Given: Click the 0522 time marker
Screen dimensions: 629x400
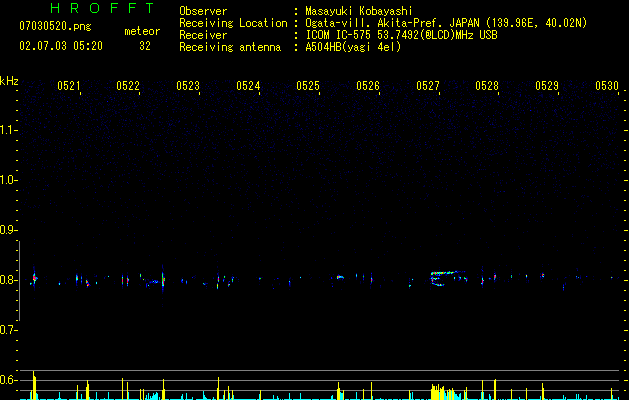Looking at the screenshot, I should [128, 86].
